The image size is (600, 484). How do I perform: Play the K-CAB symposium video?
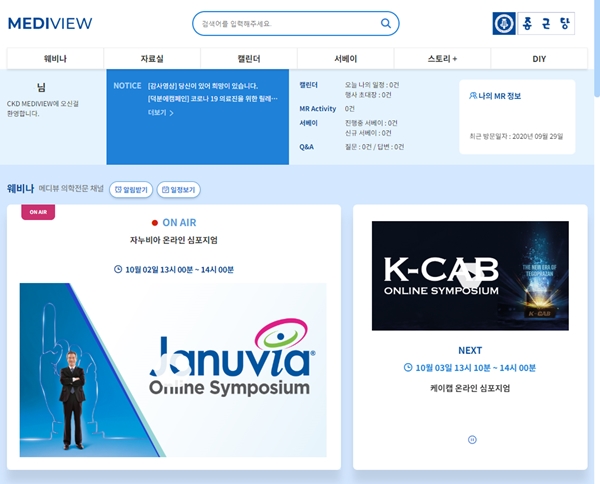[470, 275]
